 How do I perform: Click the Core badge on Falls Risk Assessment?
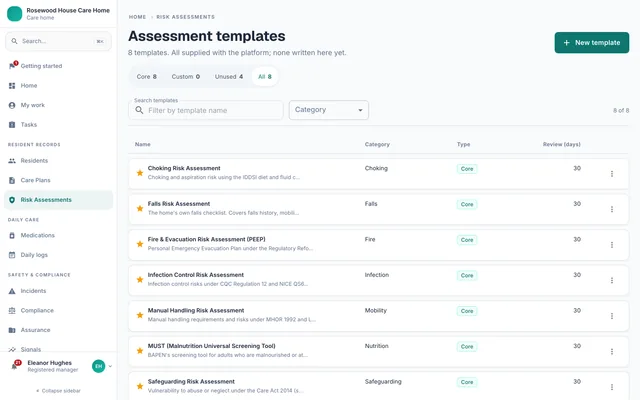tap(467, 204)
